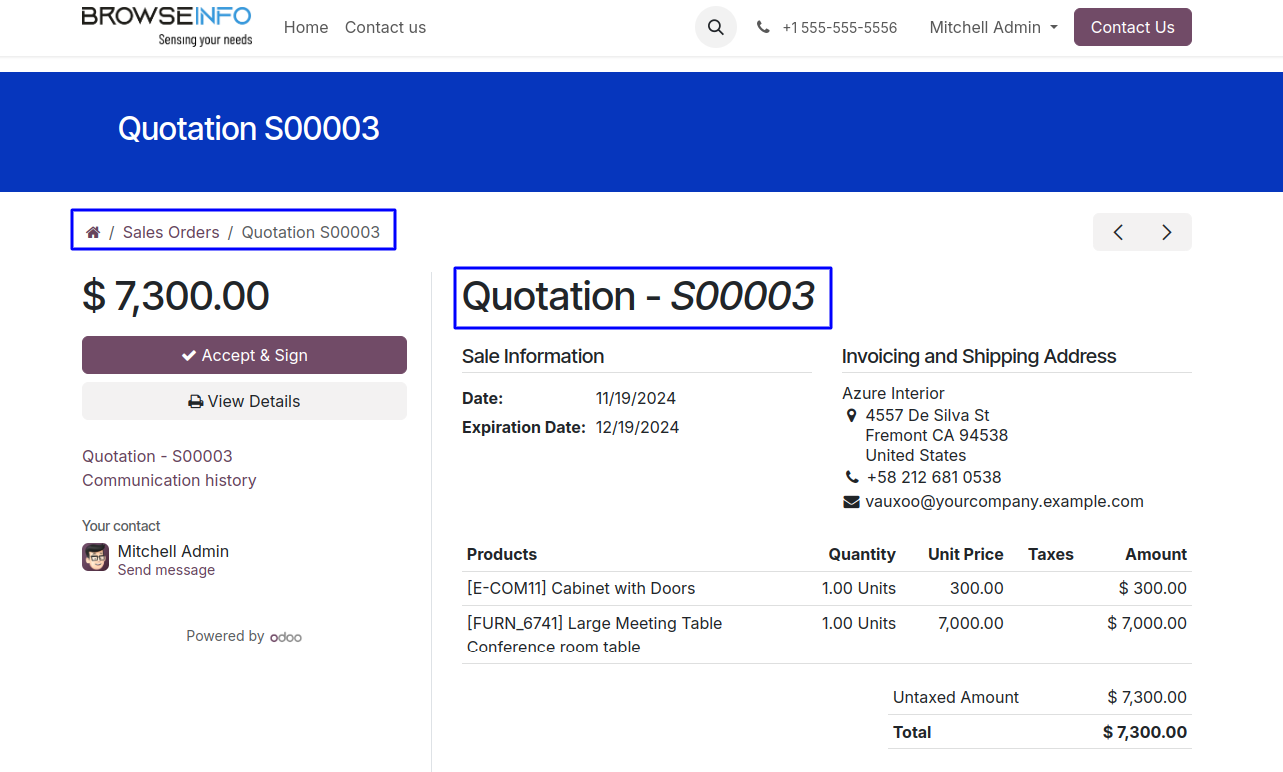Open the Mitchell Admin user dropdown

point(992,28)
